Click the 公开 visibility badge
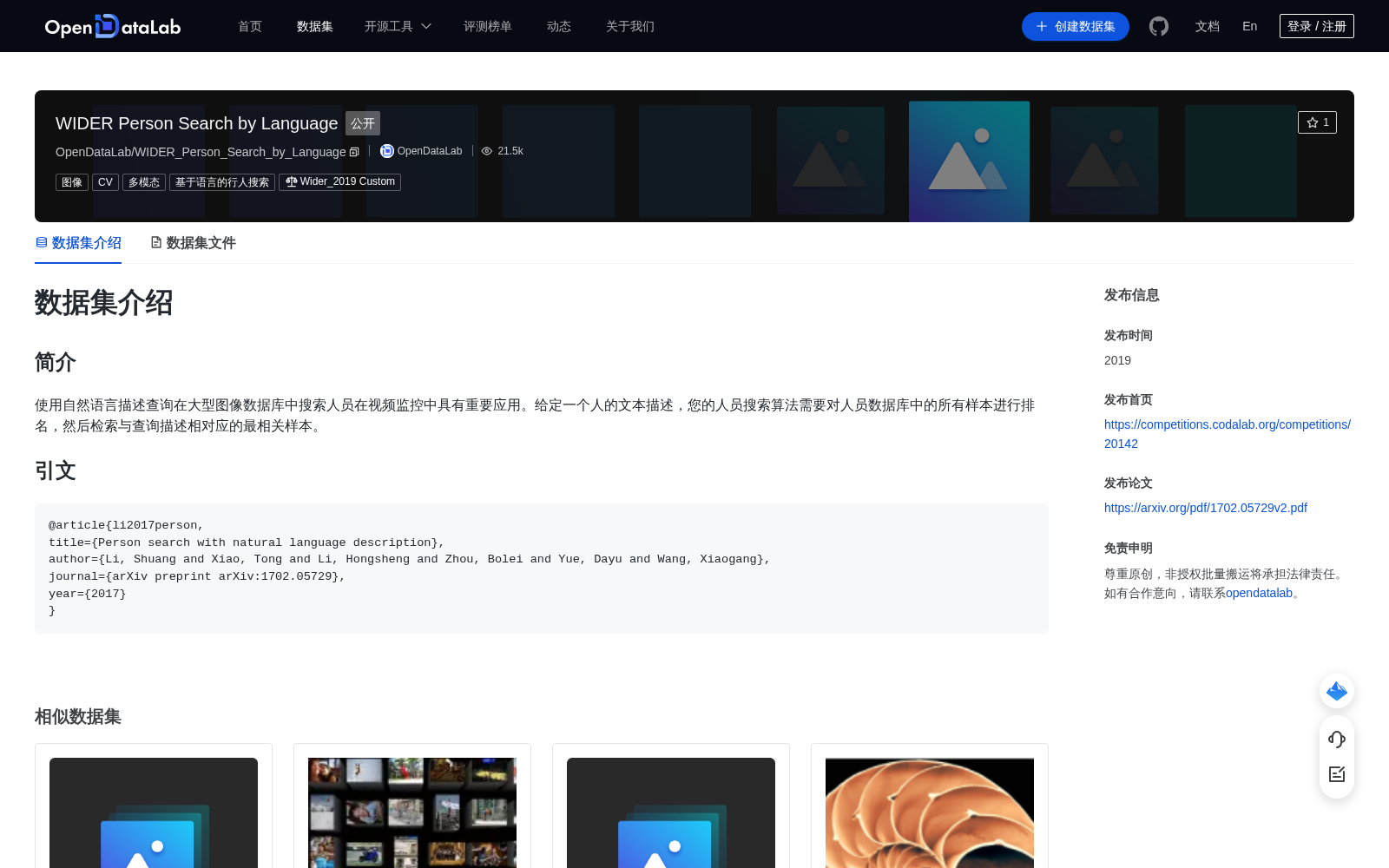Image resolution: width=1389 pixels, height=868 pixels. (363, 123)
